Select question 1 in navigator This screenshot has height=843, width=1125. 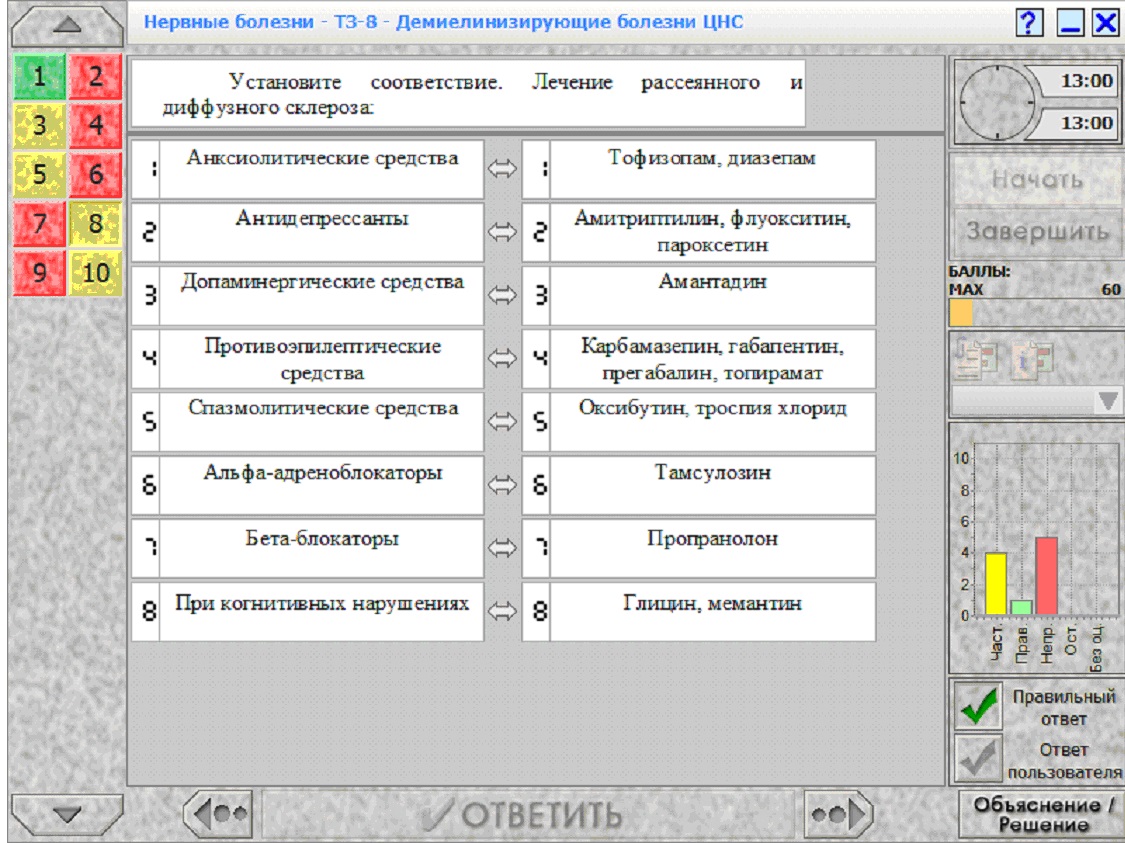[x=39, y=76]
